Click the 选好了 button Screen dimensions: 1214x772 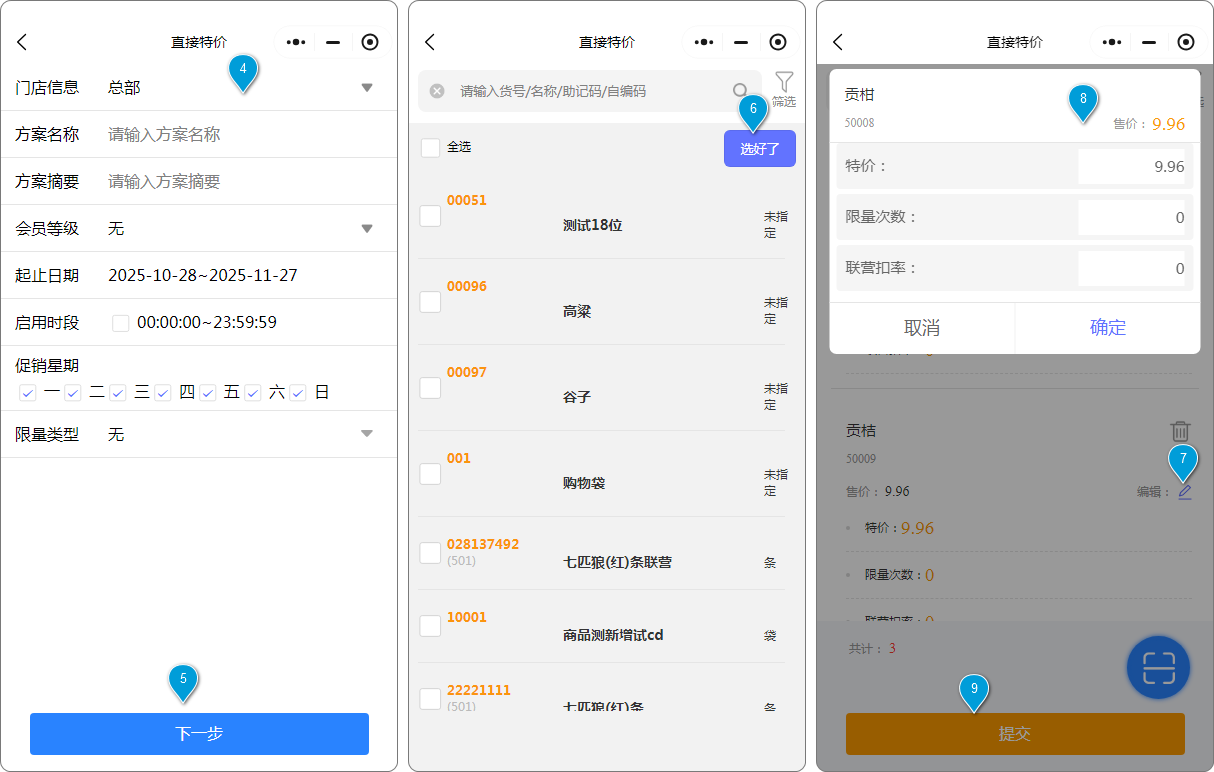pos(759,149)
